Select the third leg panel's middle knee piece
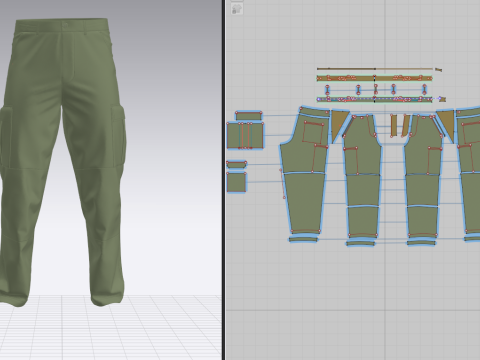The height and width of the screenshot is (360, 480). click(x=422, y=190)
